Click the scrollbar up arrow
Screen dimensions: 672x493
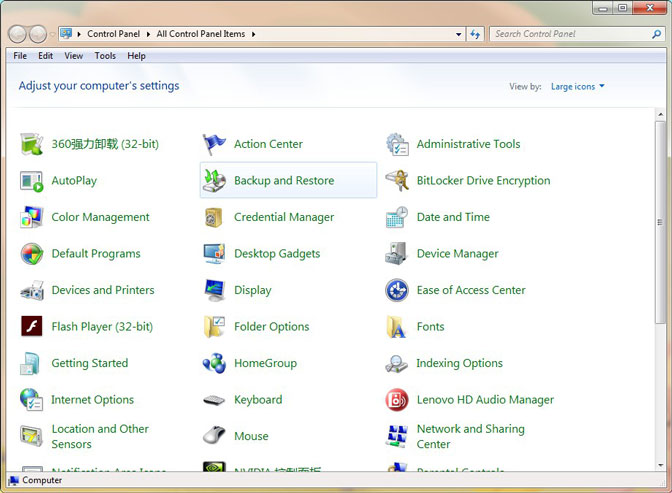click(660, 114)
